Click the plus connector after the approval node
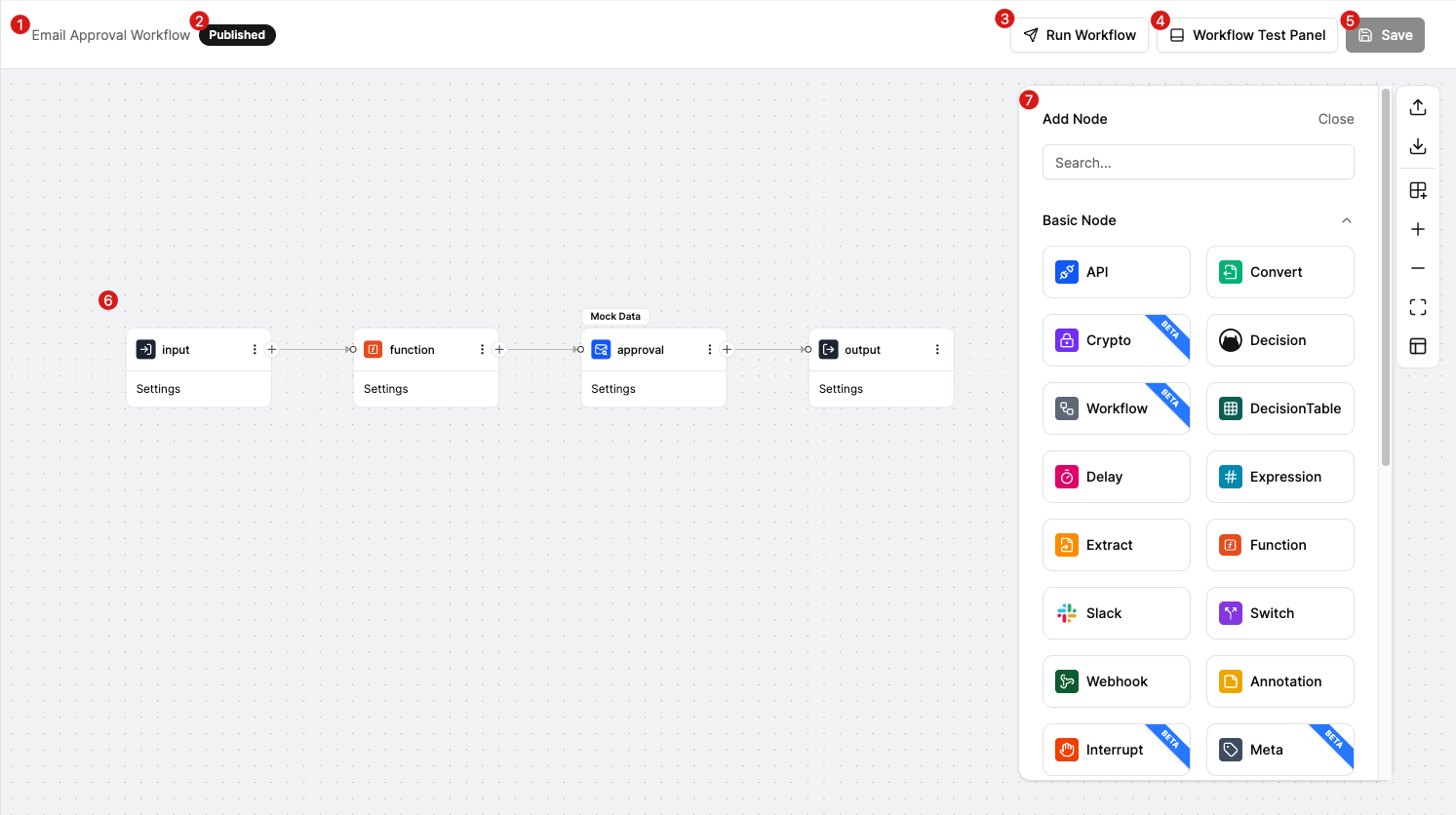The height and width of the screenshot is (815, 1456). (x=727, y=349)
